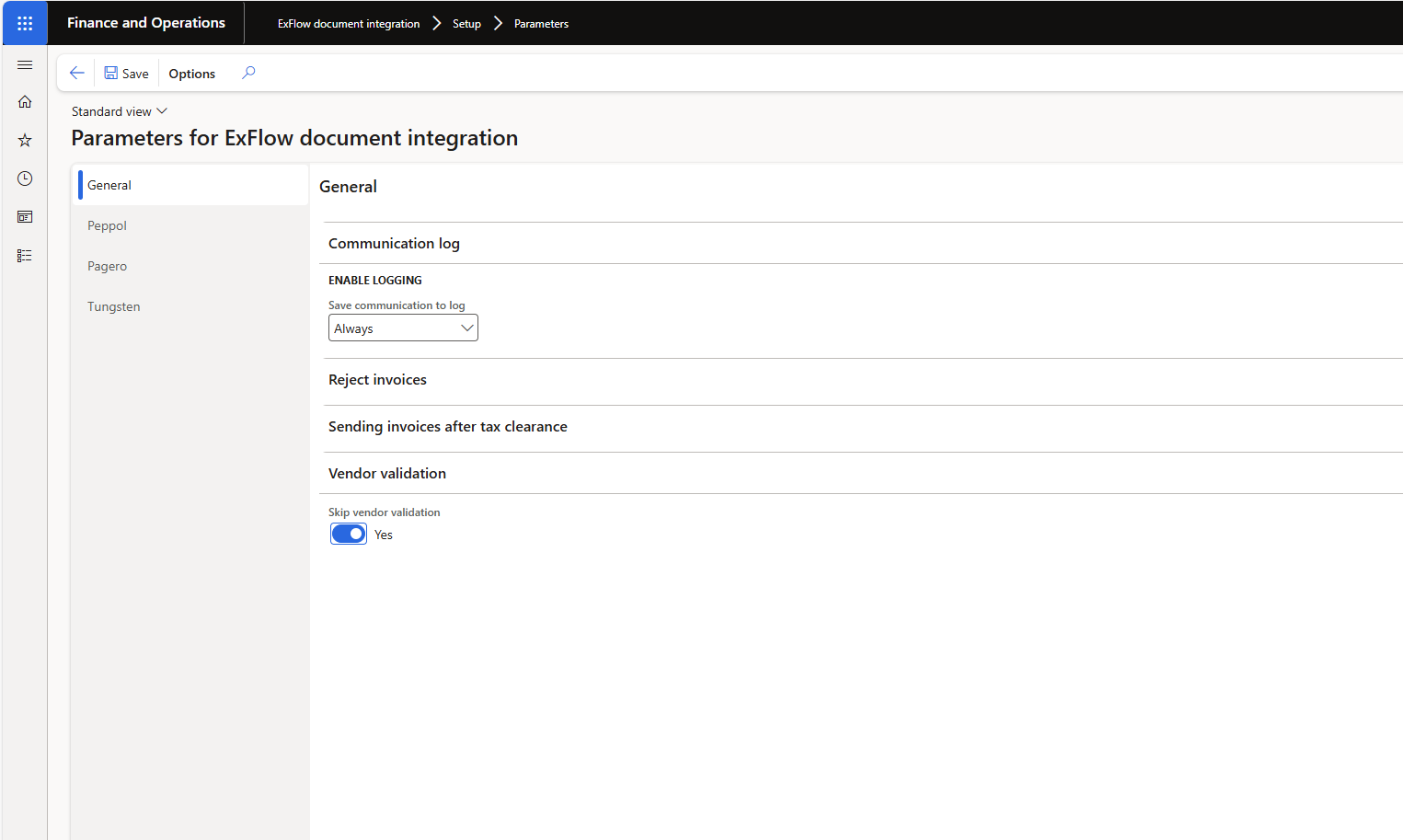Turn off Skip vendor validation toggle
The image size is (1403, 840).
(x=349, y=535)
